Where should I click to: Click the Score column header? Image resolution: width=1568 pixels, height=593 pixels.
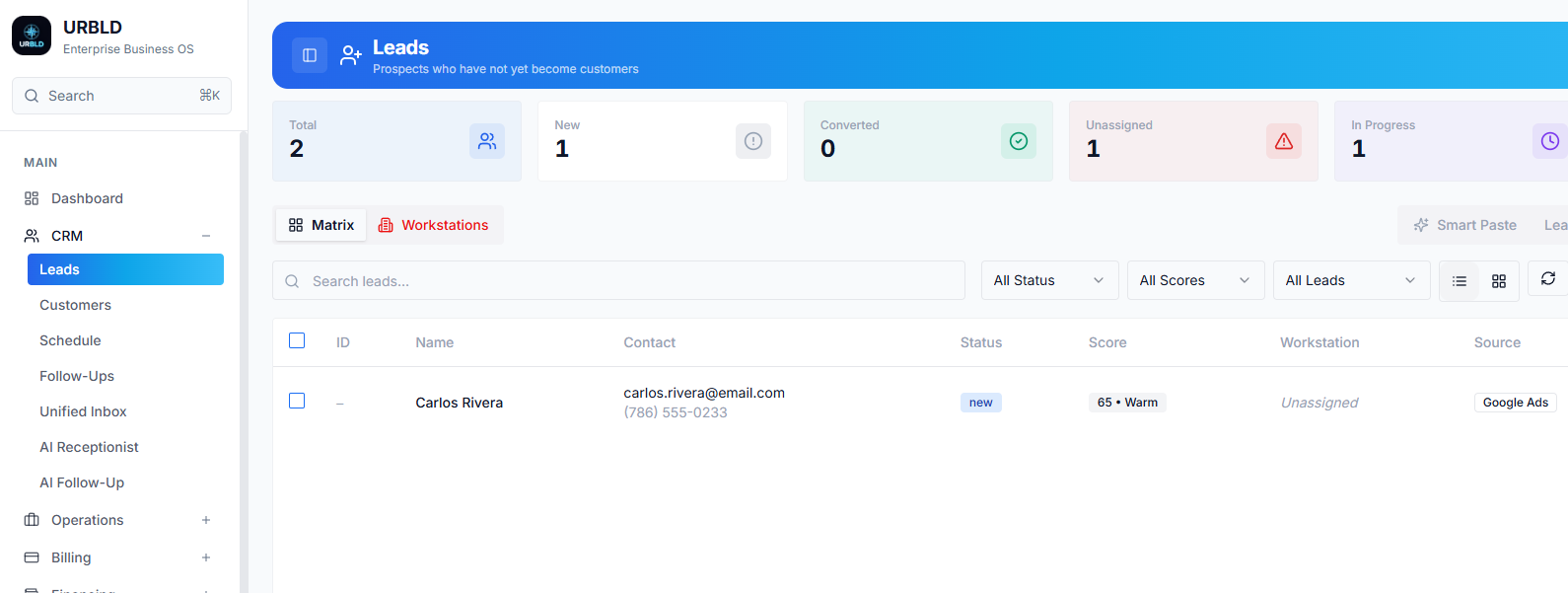click(1107, 342)
